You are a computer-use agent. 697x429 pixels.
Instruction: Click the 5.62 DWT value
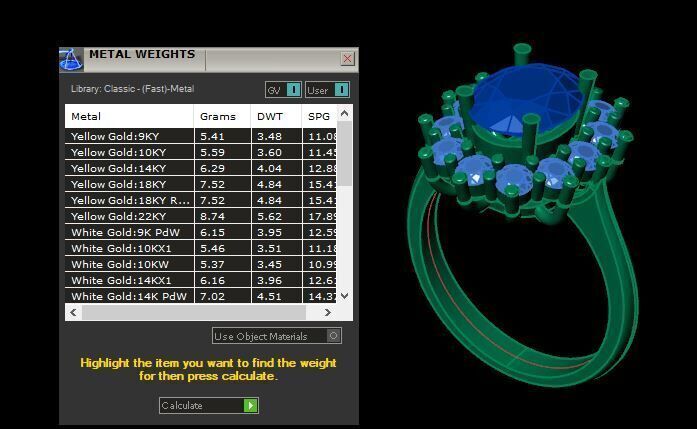[x=269, y=217]
